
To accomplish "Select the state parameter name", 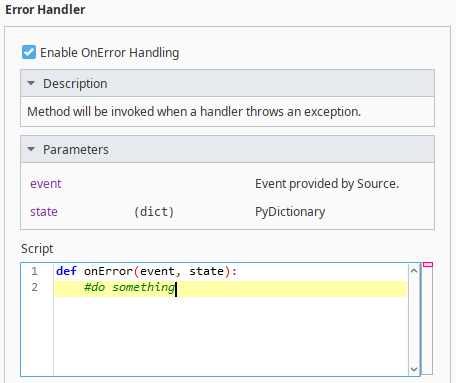I will (x=44, y=212).
